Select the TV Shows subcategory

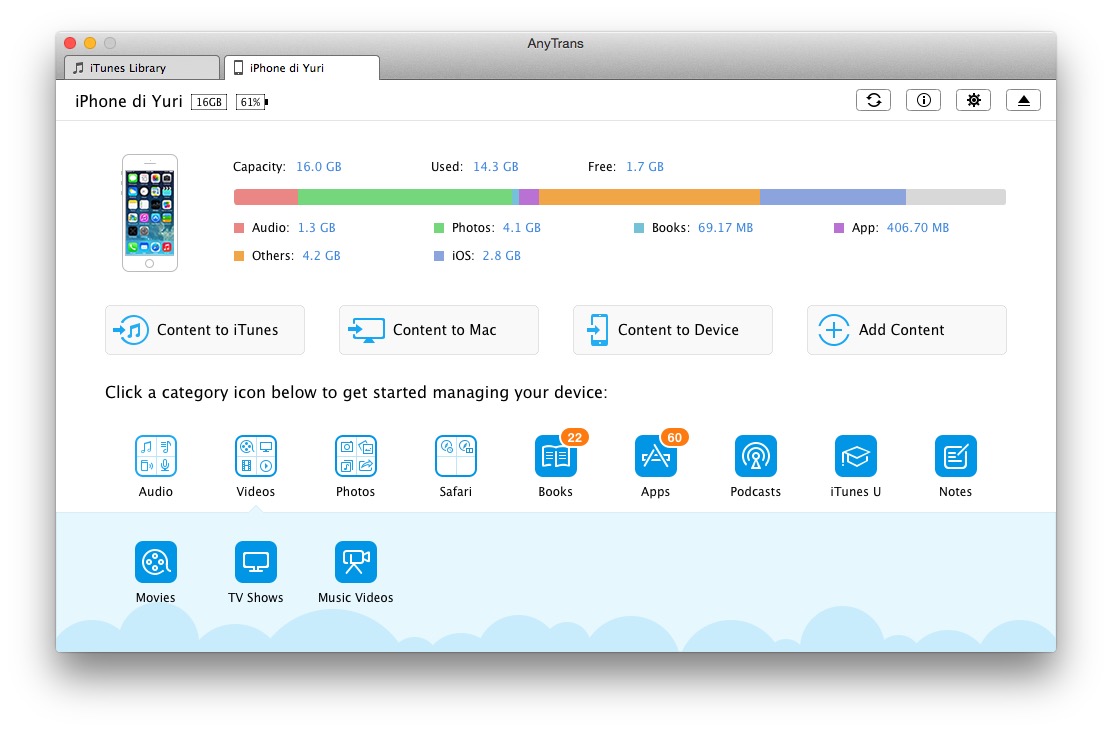[x=256, y=562]
